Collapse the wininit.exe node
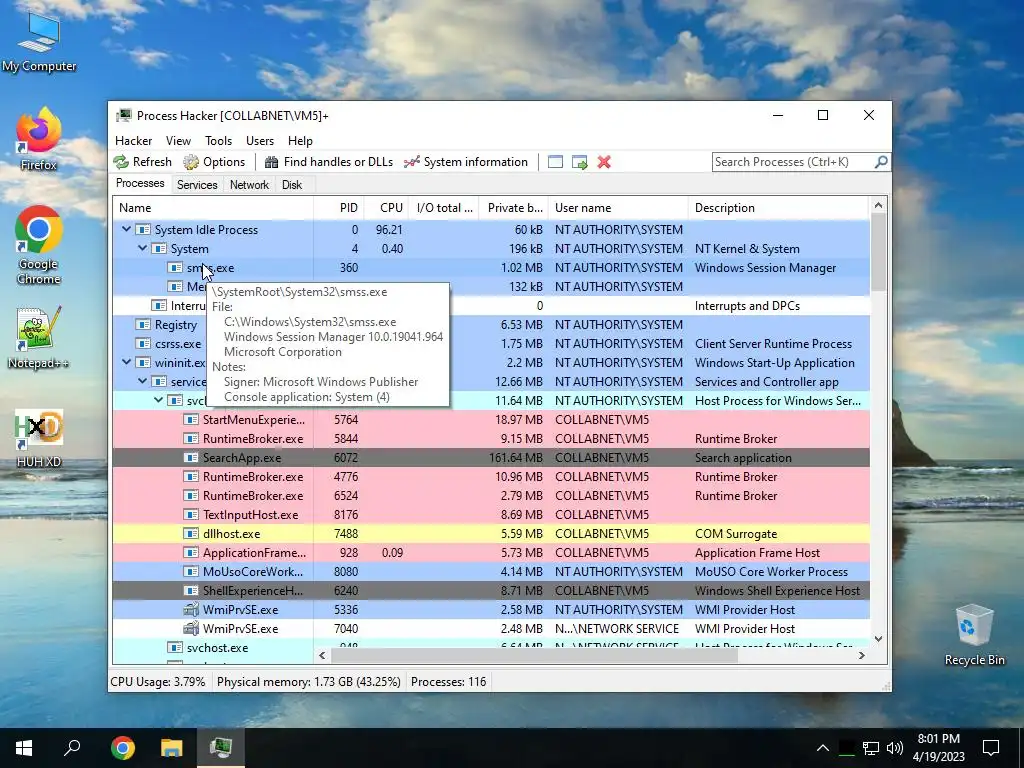This screenshot has width=1024, height=768. [126, 362]
